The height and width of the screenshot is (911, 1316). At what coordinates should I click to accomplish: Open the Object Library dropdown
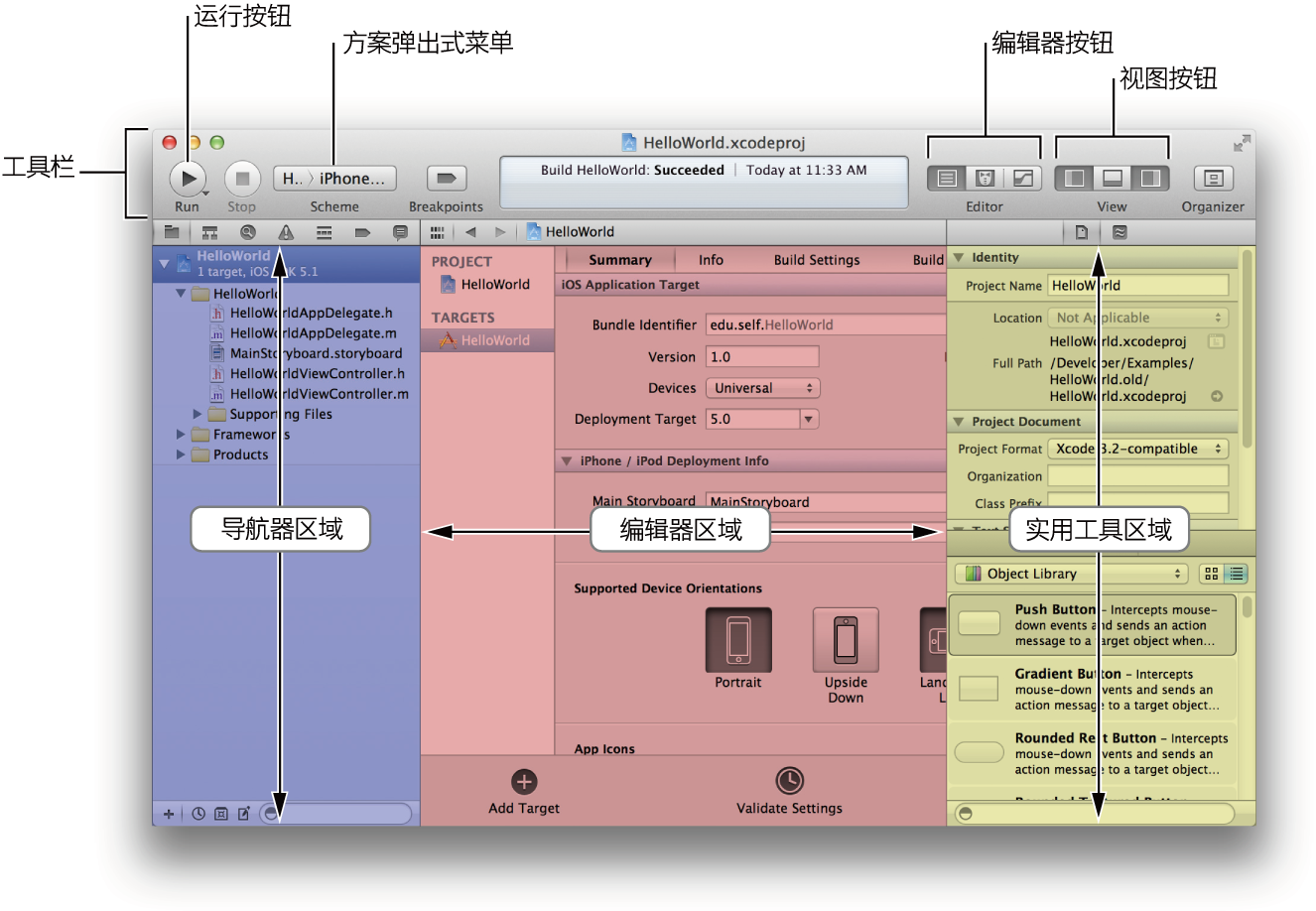click(x=1071, y=574)
